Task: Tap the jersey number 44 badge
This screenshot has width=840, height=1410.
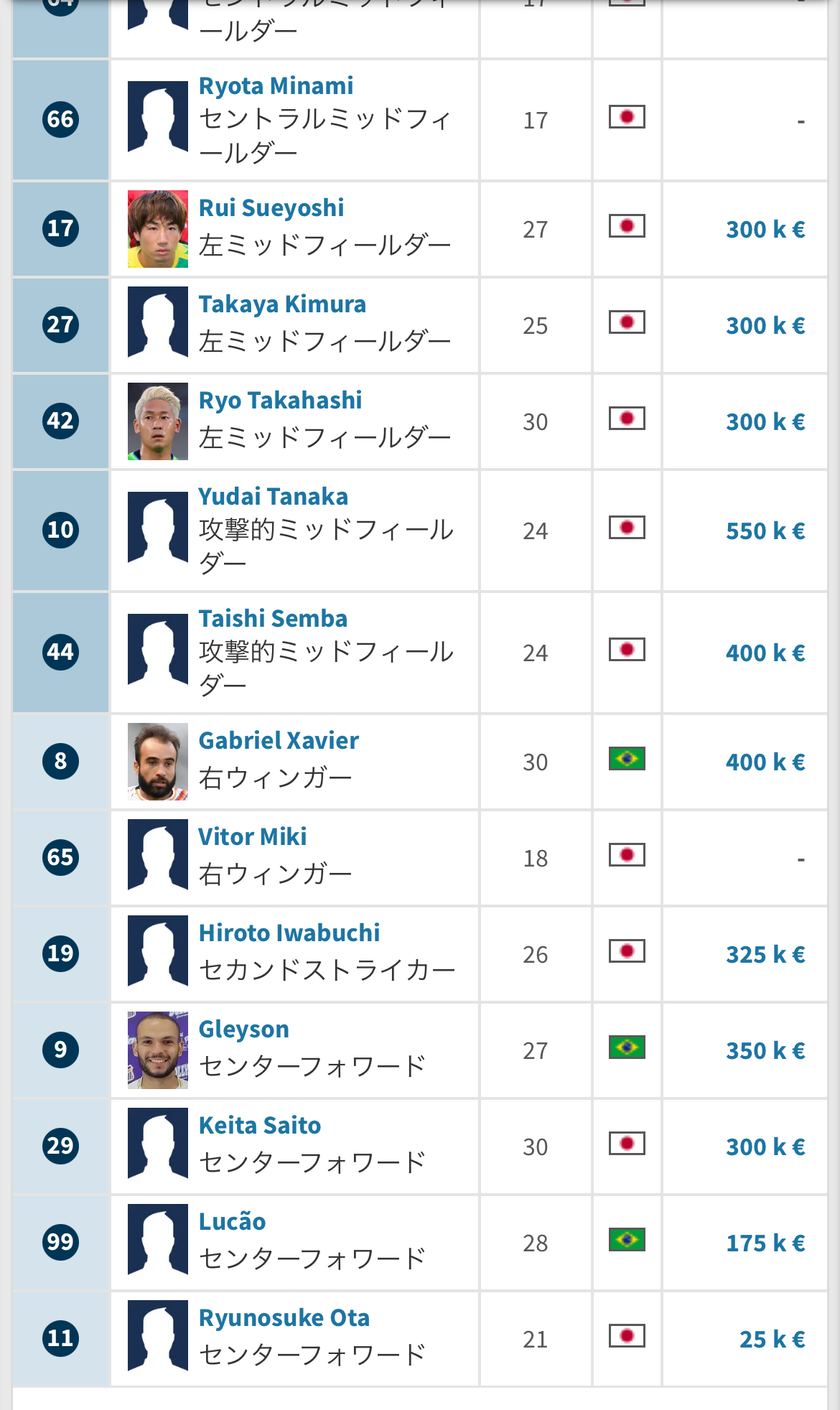Action: 60,652
